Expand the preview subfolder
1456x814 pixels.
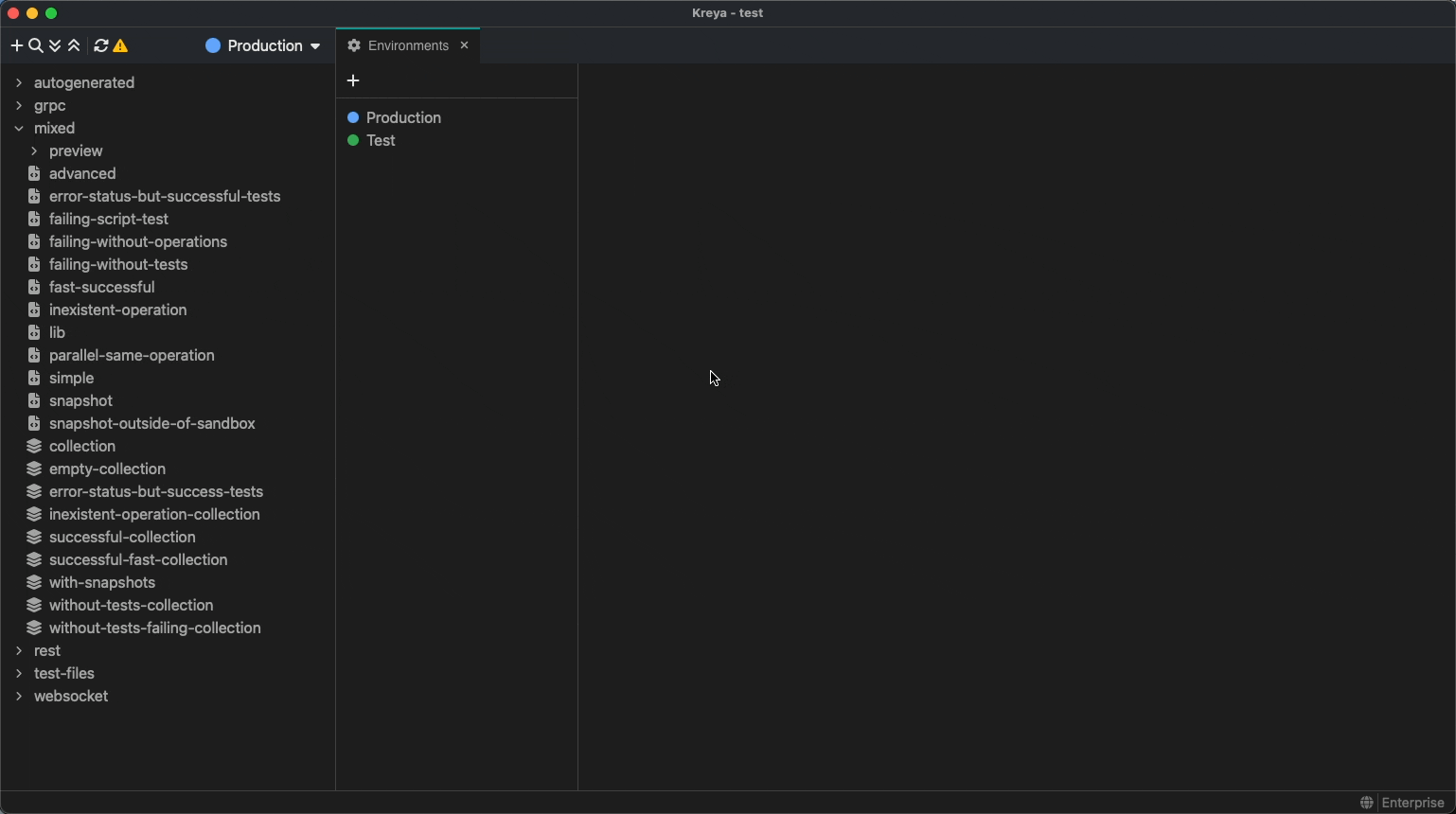(x=34, y=150)
